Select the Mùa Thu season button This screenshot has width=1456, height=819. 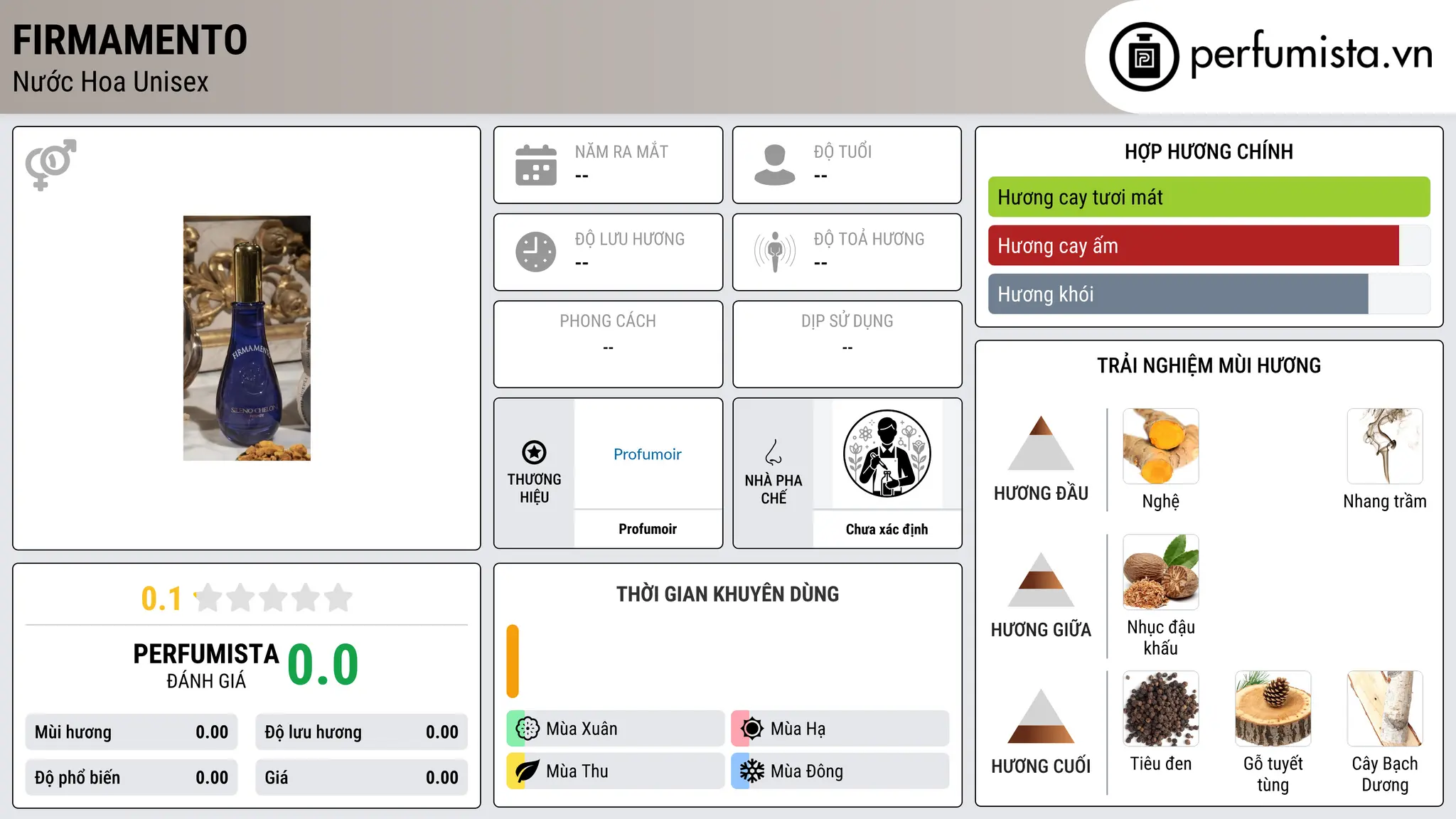pos(615,771)
